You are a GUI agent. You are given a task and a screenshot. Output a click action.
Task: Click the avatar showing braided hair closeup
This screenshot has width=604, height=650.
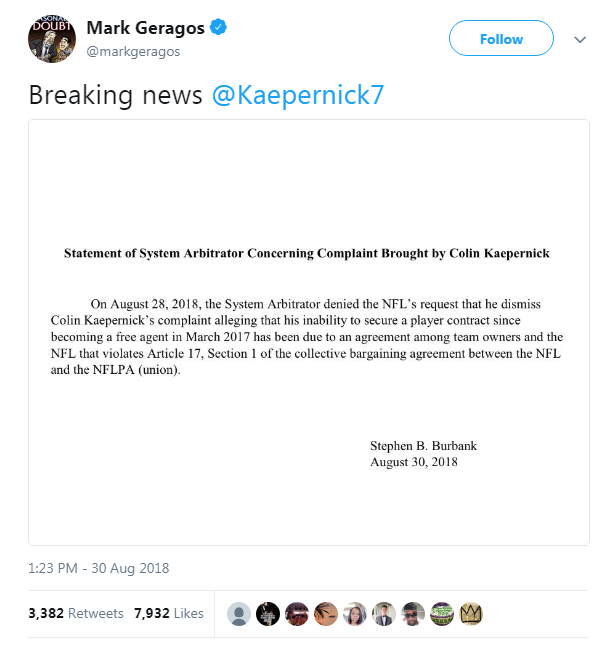click(x=326, y=614)
